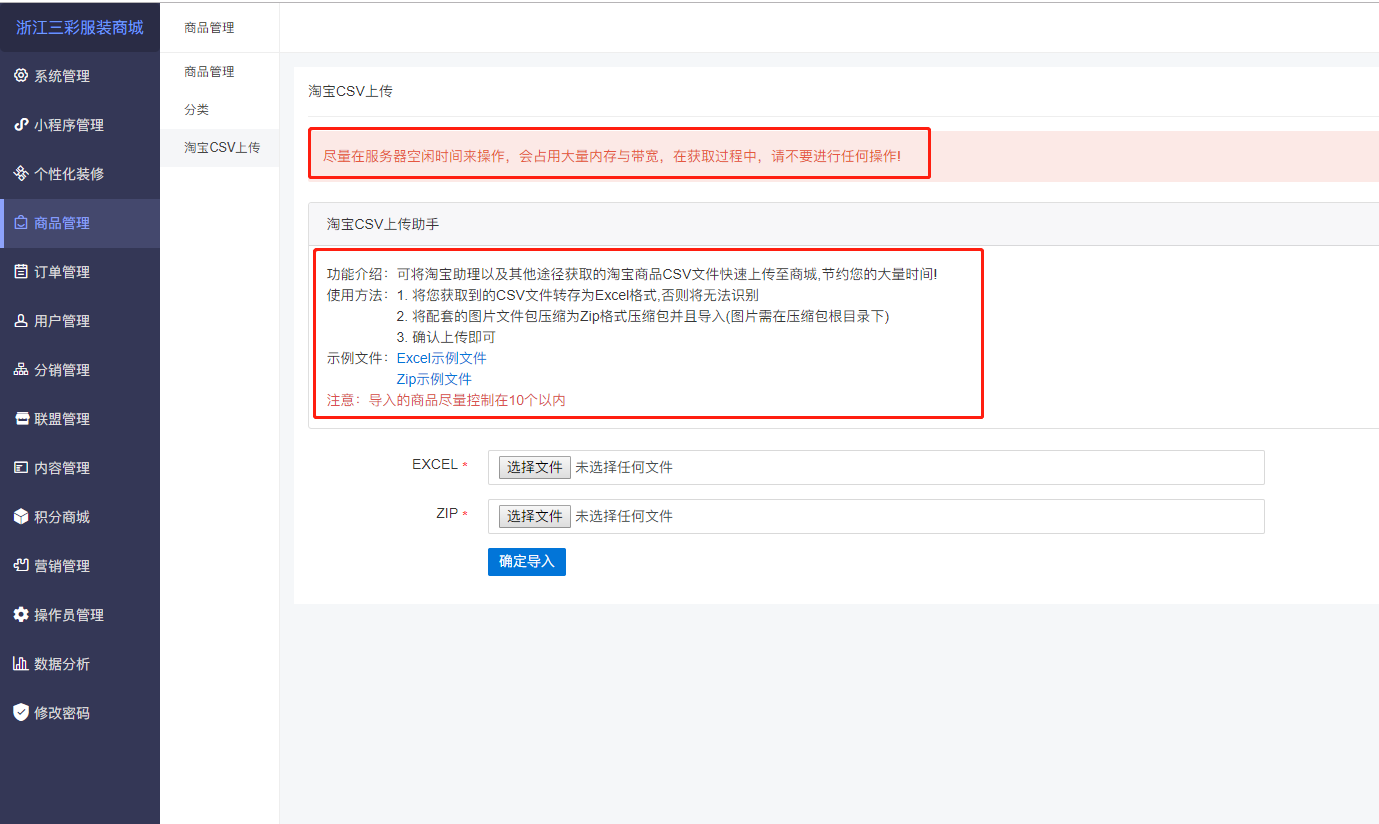1379x824 pixels.
Task: Click the ZIP field label
Action: [x=447, y=513]
